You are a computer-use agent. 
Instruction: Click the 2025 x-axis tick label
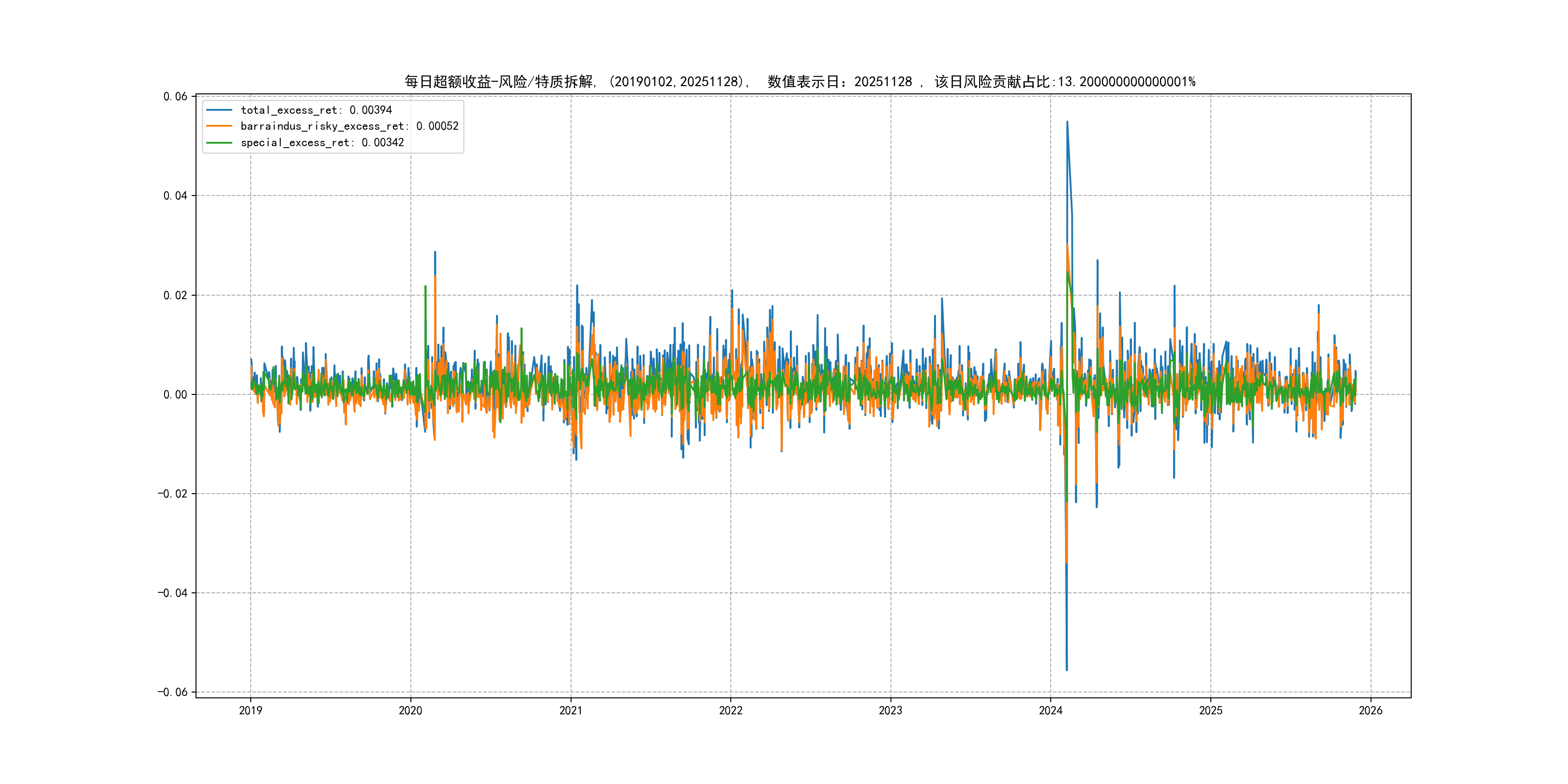(x=1211, y=710)
